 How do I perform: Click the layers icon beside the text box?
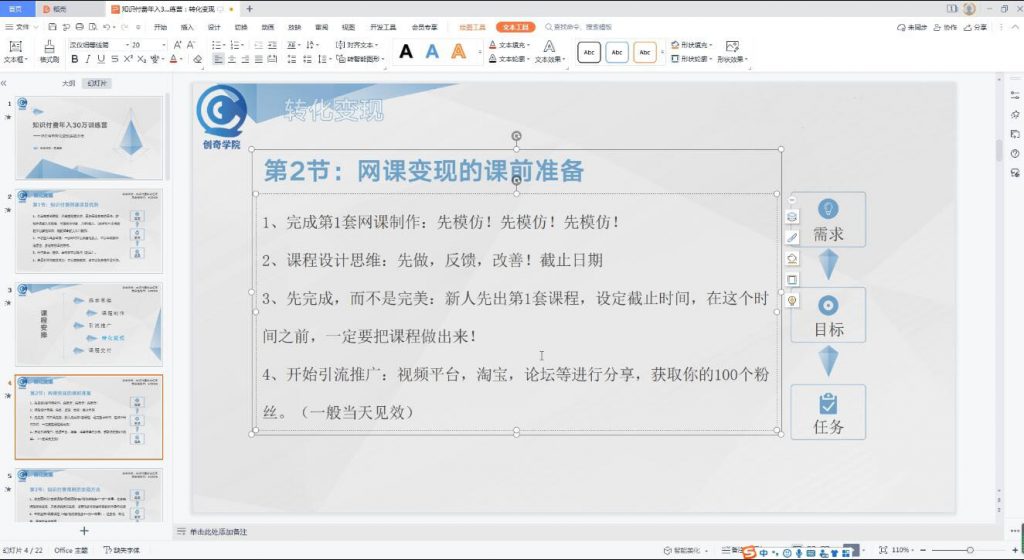click(792, 217)
